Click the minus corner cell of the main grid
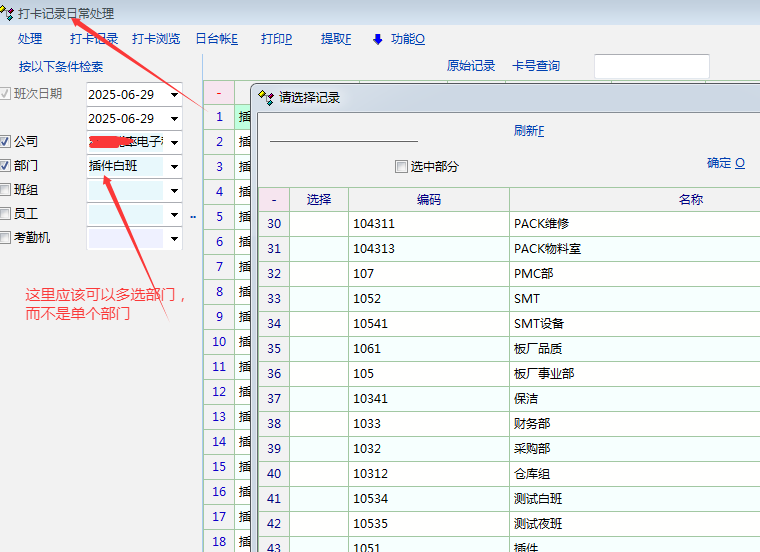 [x=218, y=92]
